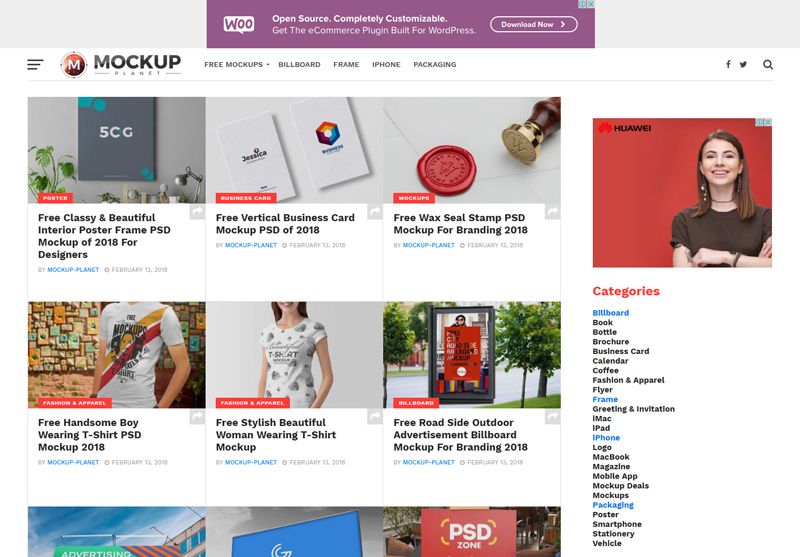
Task: Click the search magnifier icon
Action: 768,65
